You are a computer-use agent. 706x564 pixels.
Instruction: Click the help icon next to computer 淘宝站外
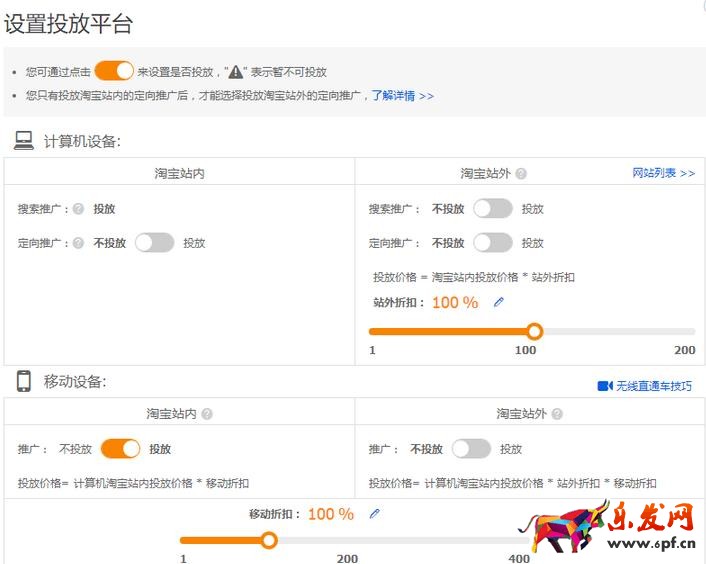521,174
